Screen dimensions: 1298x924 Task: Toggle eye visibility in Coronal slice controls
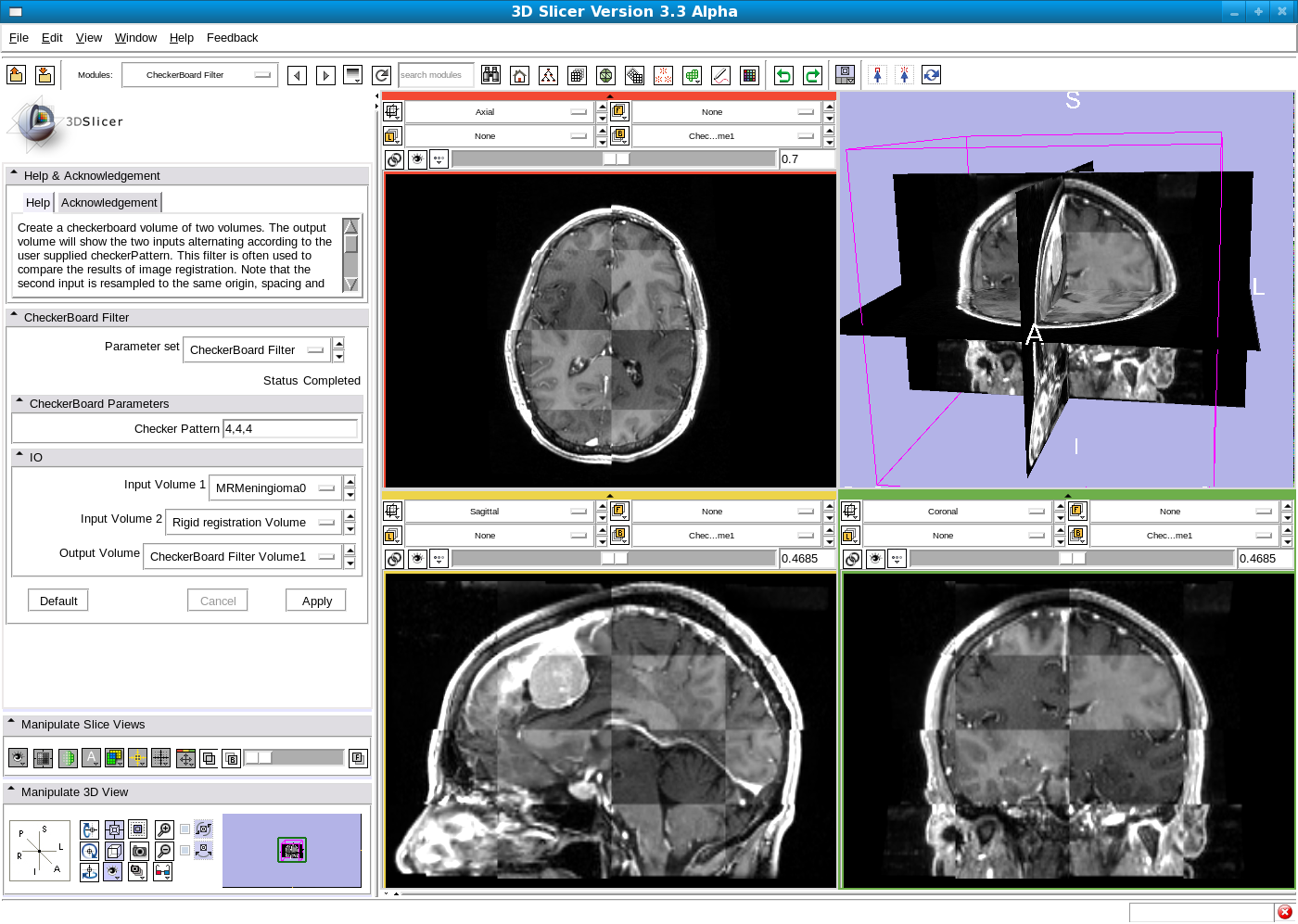[x=875, y=559]
